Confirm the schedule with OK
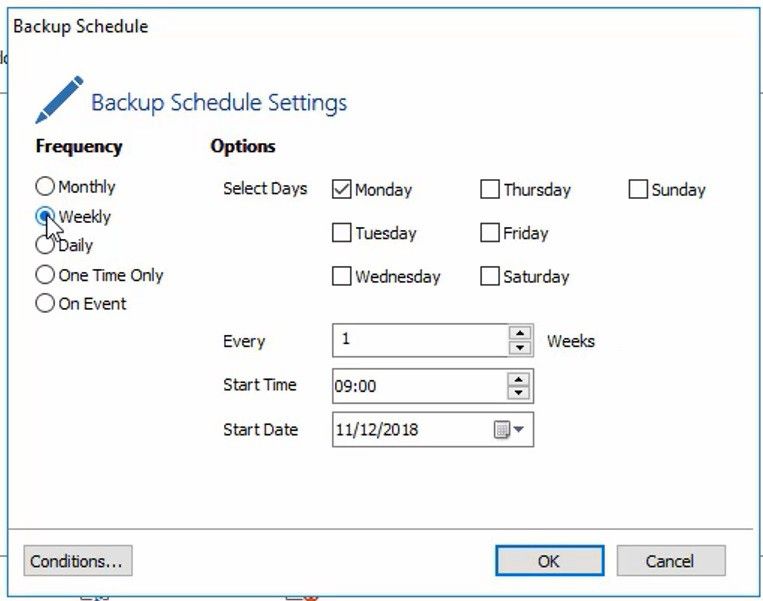Viewport: 763px width, 601px height. (549, 561)
